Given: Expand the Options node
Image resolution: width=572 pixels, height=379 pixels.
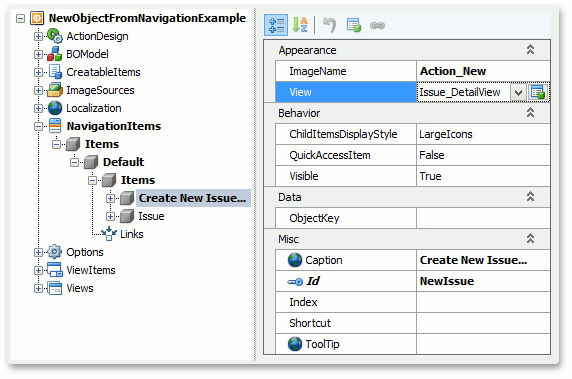Looking at the screenshot, I should point(38,252).
